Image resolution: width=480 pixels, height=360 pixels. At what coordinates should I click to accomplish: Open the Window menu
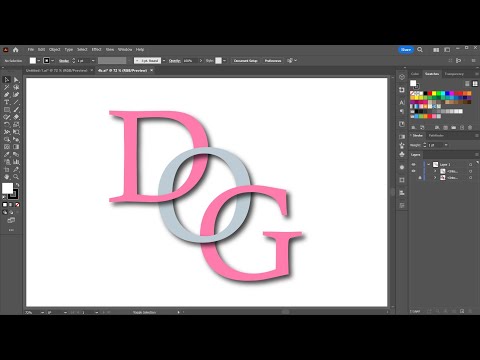(125, 49)
